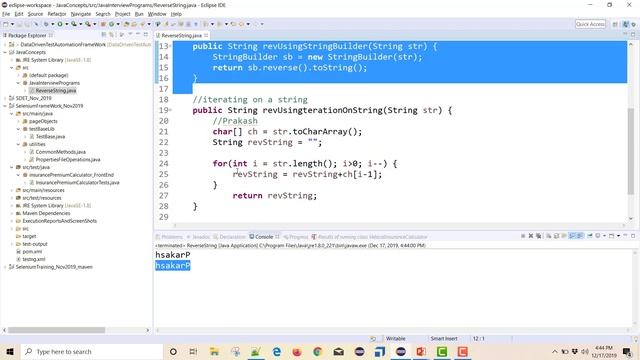Toggle Show Console When Standard Error Changes

[x=580, y=236]
